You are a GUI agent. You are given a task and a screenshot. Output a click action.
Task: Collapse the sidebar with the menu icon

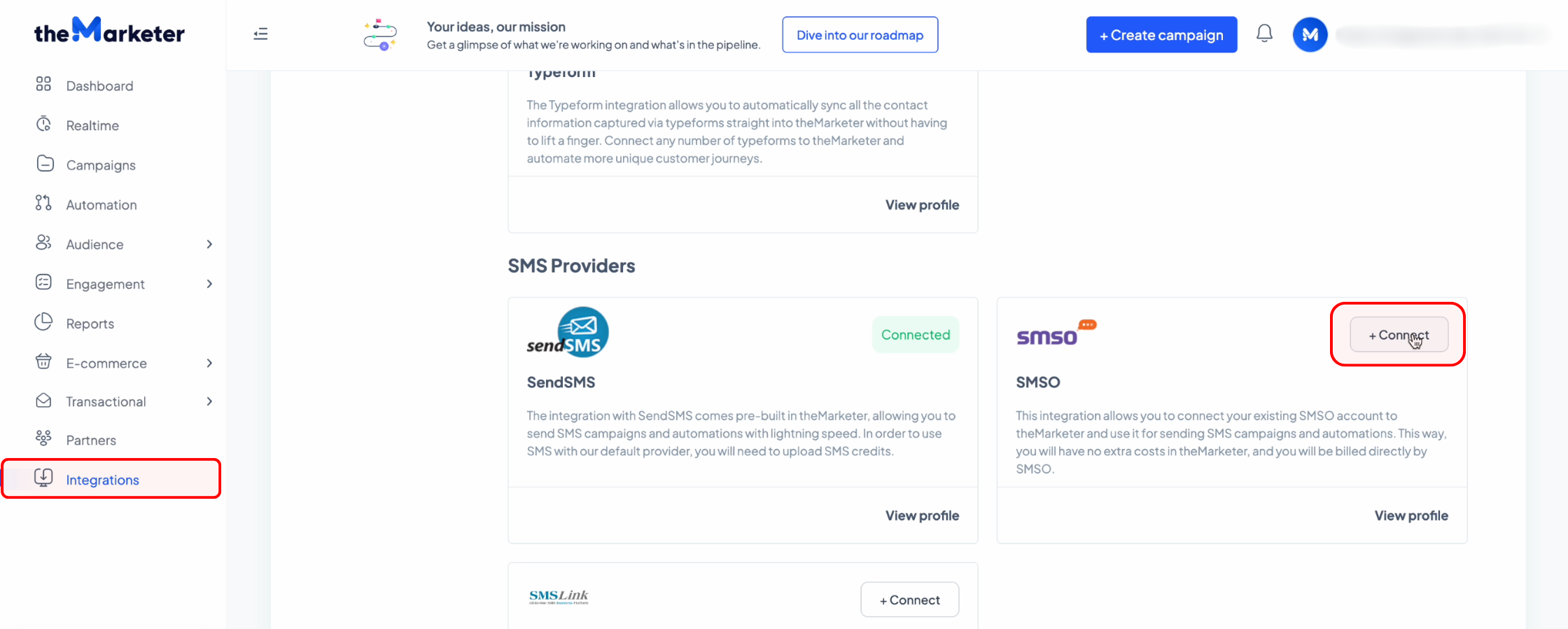pos(260,34)
